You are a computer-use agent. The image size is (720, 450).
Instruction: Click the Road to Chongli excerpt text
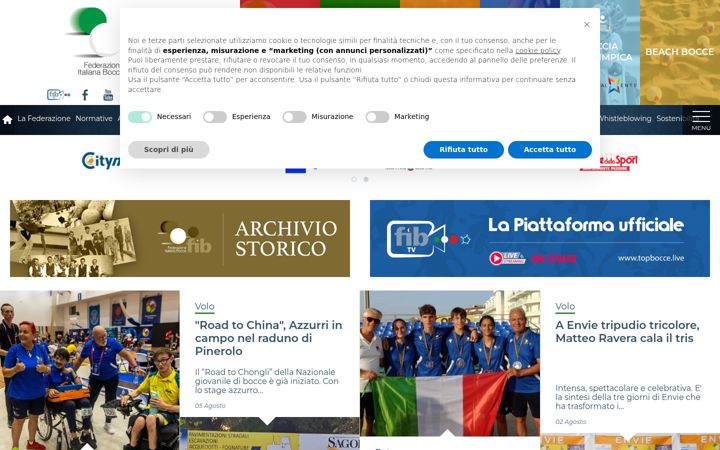coord(267,381)
